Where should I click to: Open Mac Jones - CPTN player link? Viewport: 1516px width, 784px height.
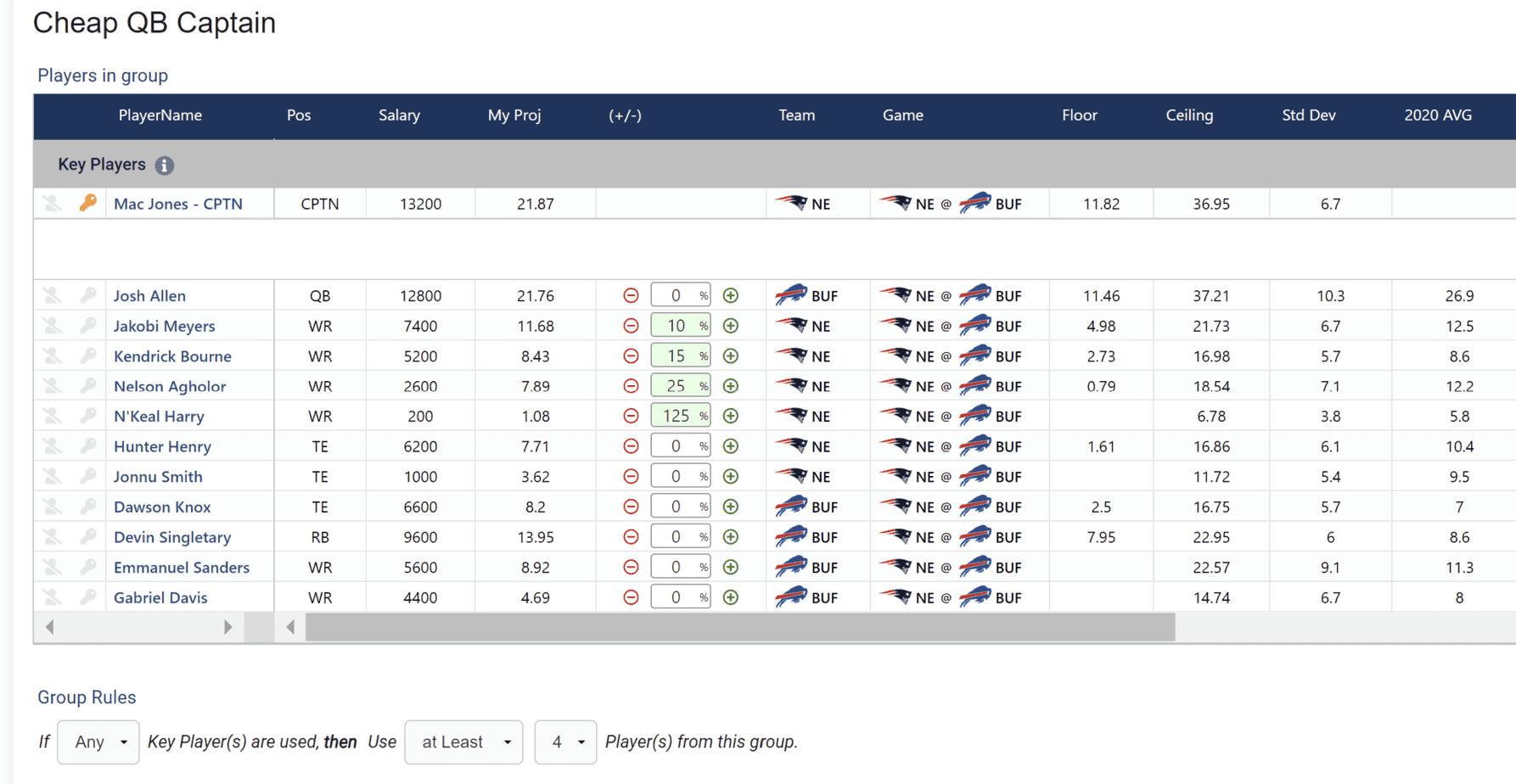[178, 204]
